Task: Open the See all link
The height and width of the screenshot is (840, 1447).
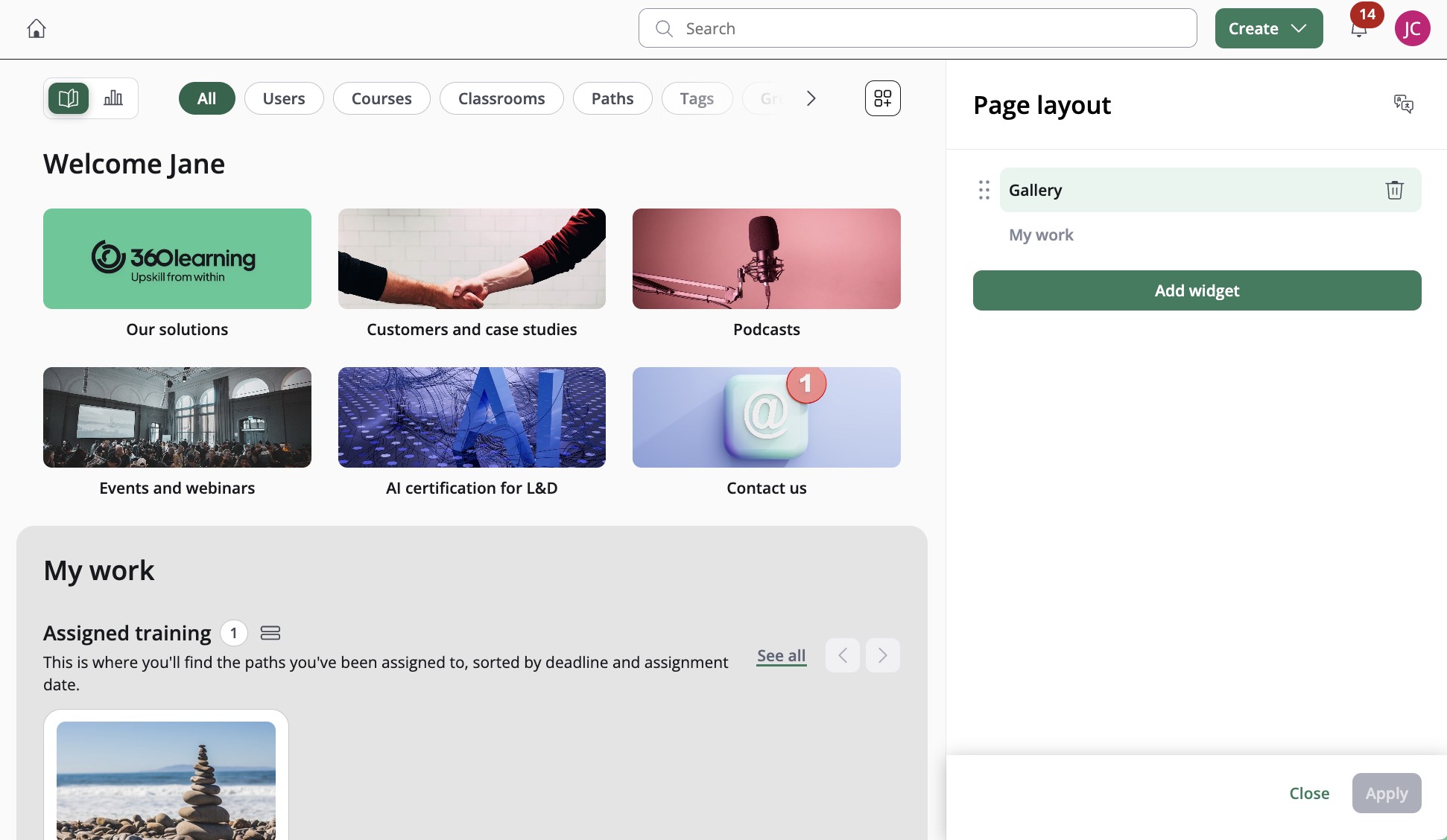Action: coord(782,655)
